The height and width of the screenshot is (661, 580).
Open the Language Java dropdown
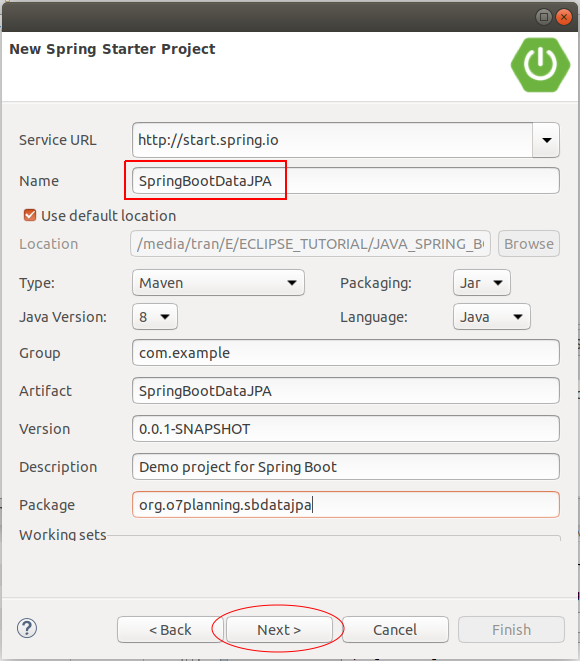492,317
